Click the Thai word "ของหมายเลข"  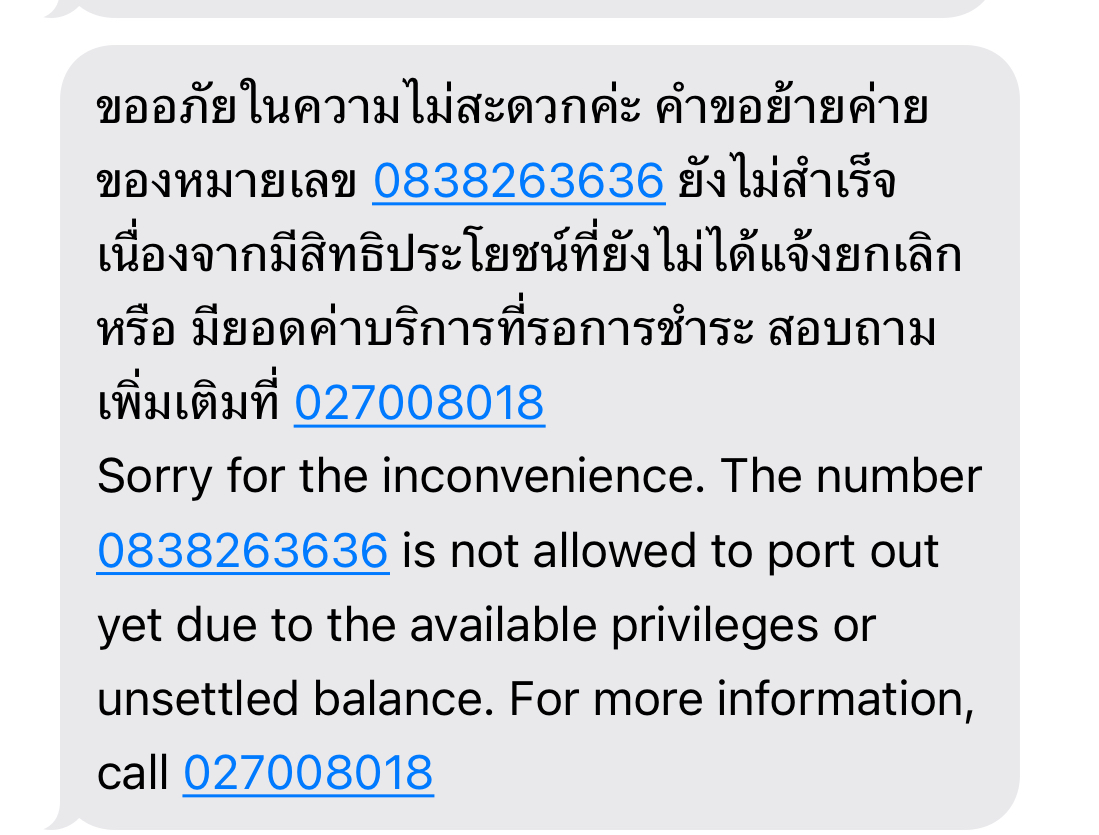(x=226, y=182)
